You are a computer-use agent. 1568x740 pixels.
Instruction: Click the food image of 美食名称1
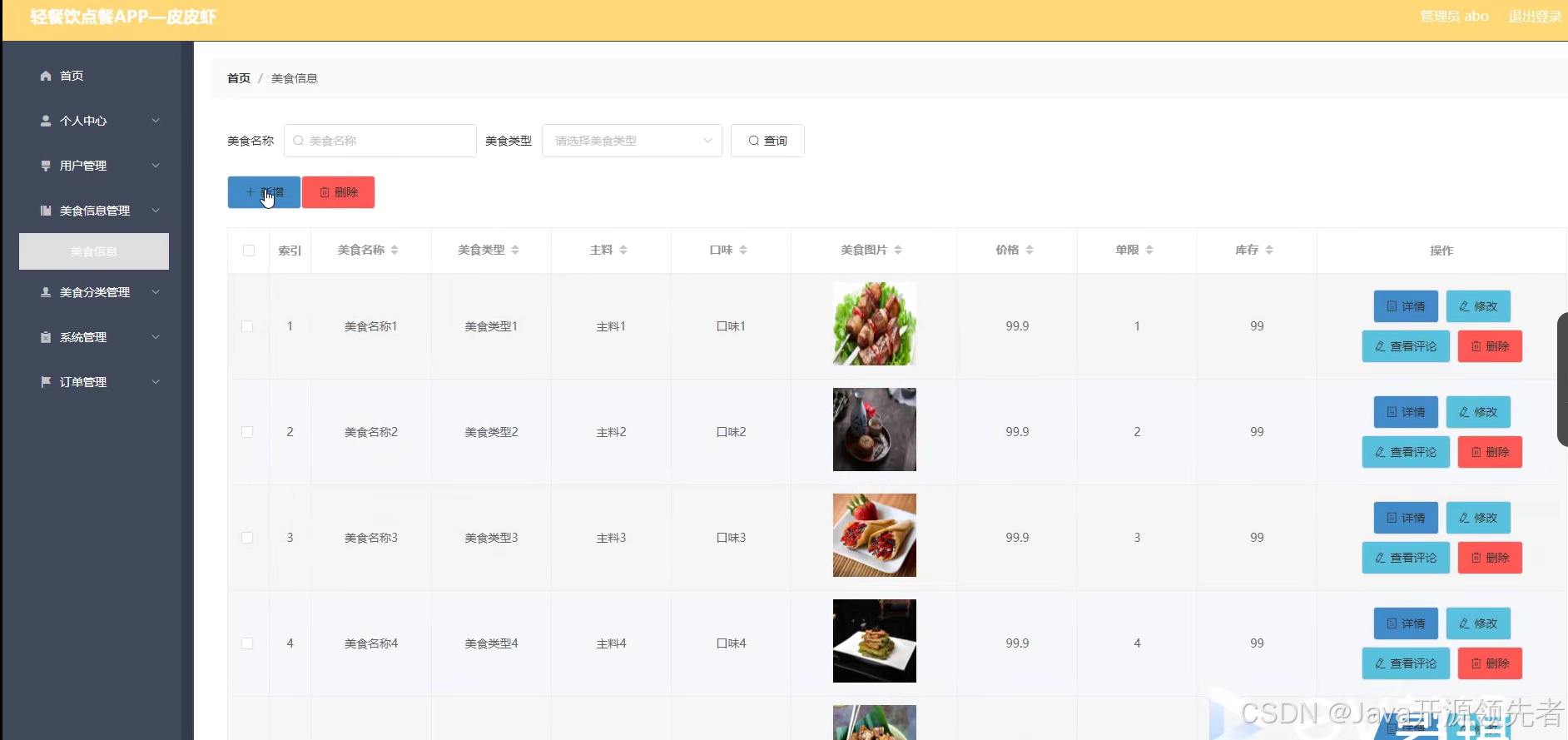tap(875, 324)
